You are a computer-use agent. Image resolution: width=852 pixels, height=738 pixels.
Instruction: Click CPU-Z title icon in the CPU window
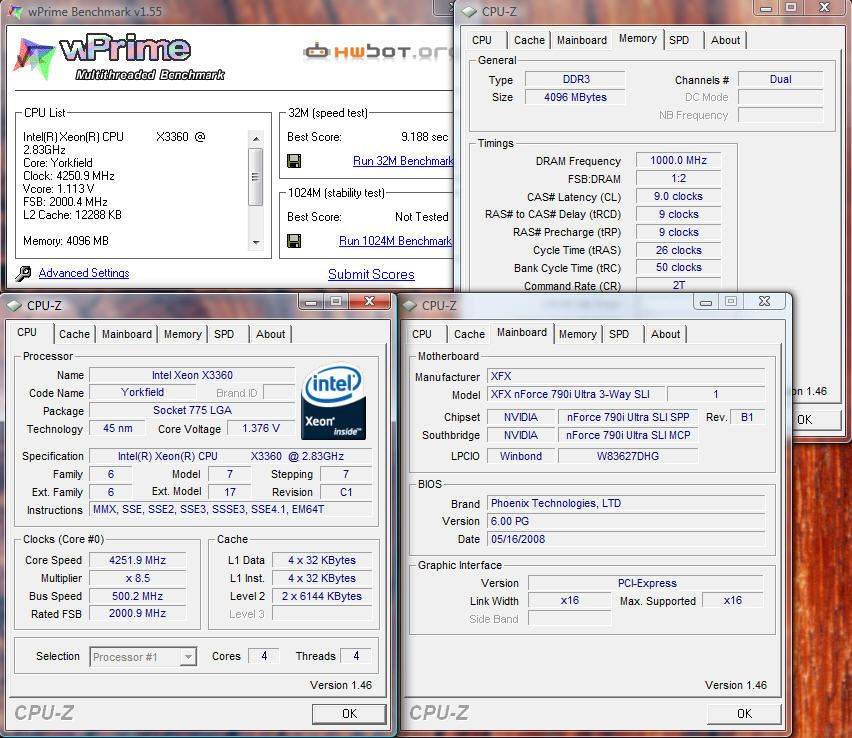click(x=14, y=305)
